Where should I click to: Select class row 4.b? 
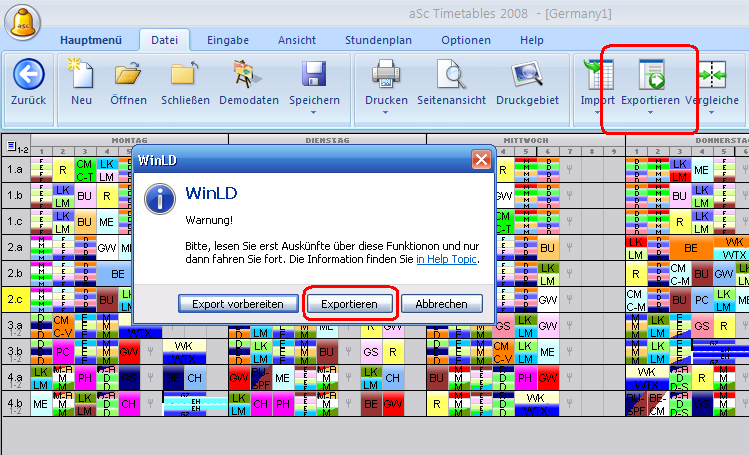15,403
